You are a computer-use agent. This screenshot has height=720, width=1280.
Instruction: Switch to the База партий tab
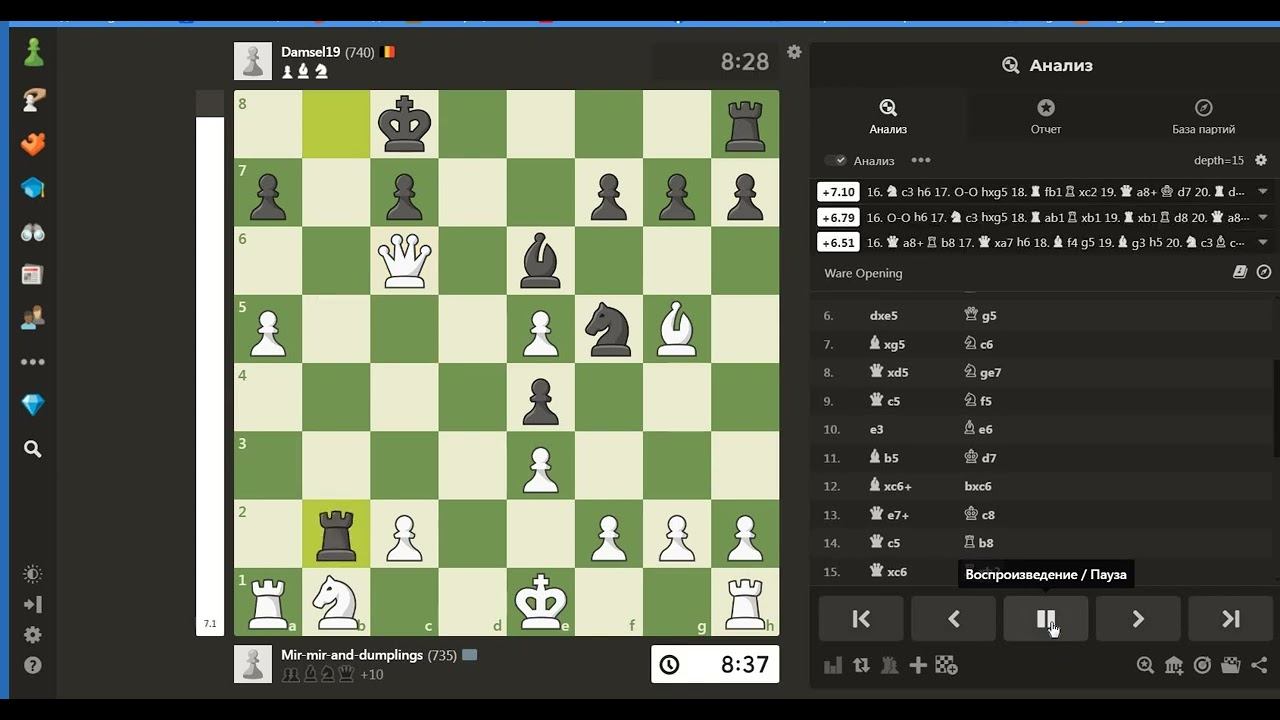(1203, 116)
